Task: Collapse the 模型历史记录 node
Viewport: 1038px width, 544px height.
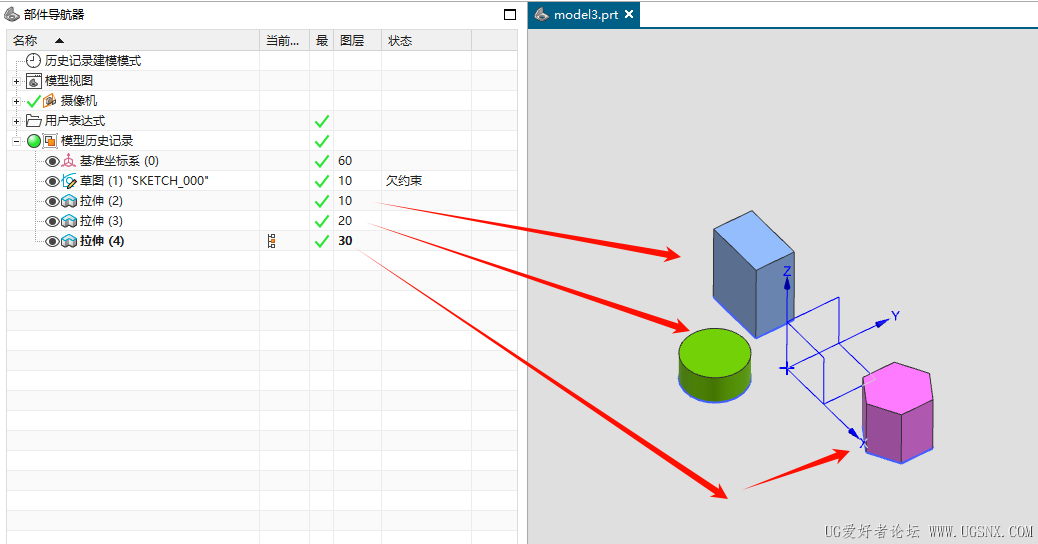Action: click(x=17, y=141)
